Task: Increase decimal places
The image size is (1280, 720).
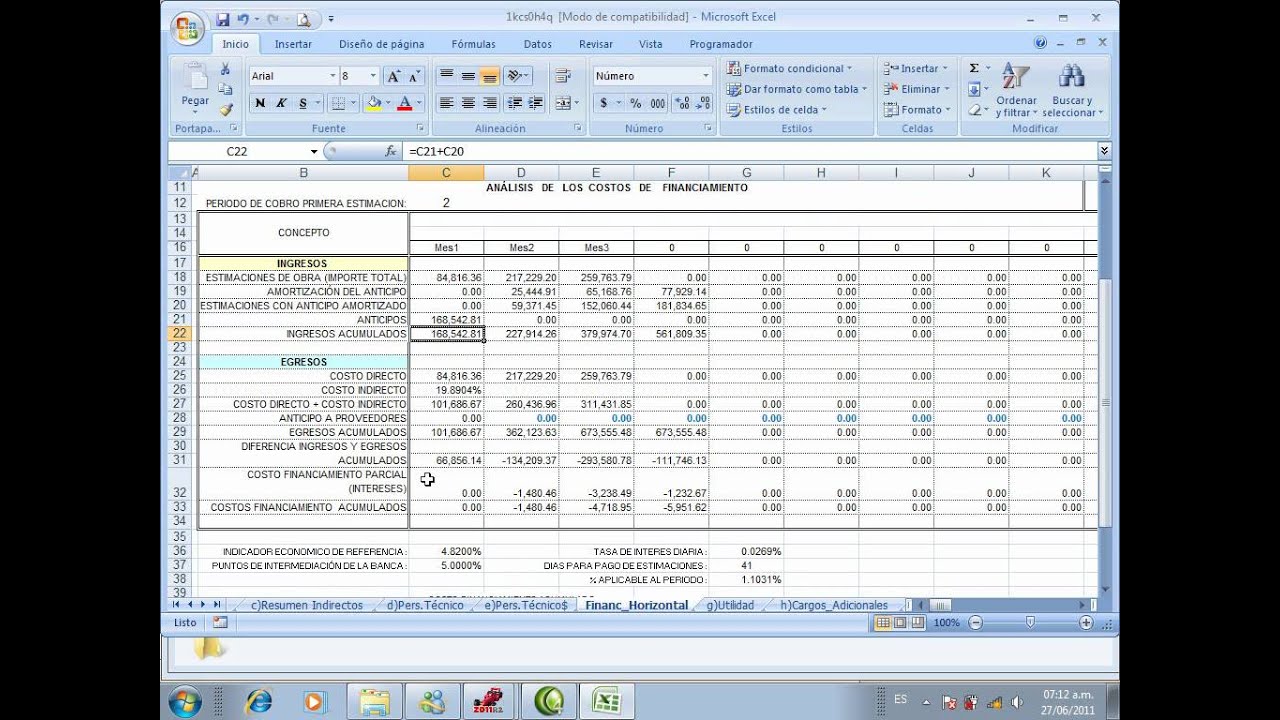Action: (681, 103)
